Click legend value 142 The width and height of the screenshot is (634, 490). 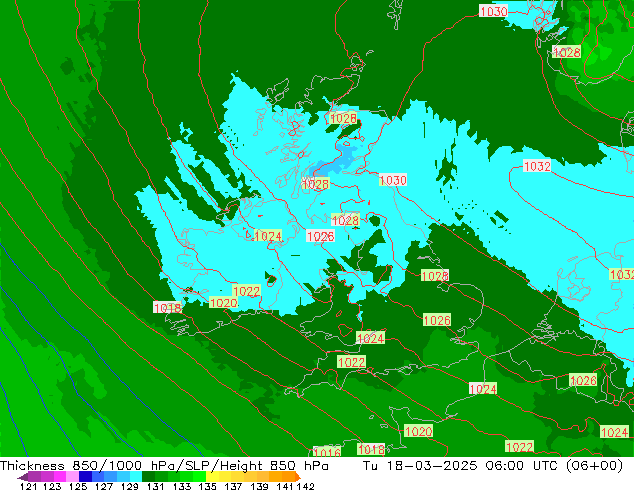306,486
